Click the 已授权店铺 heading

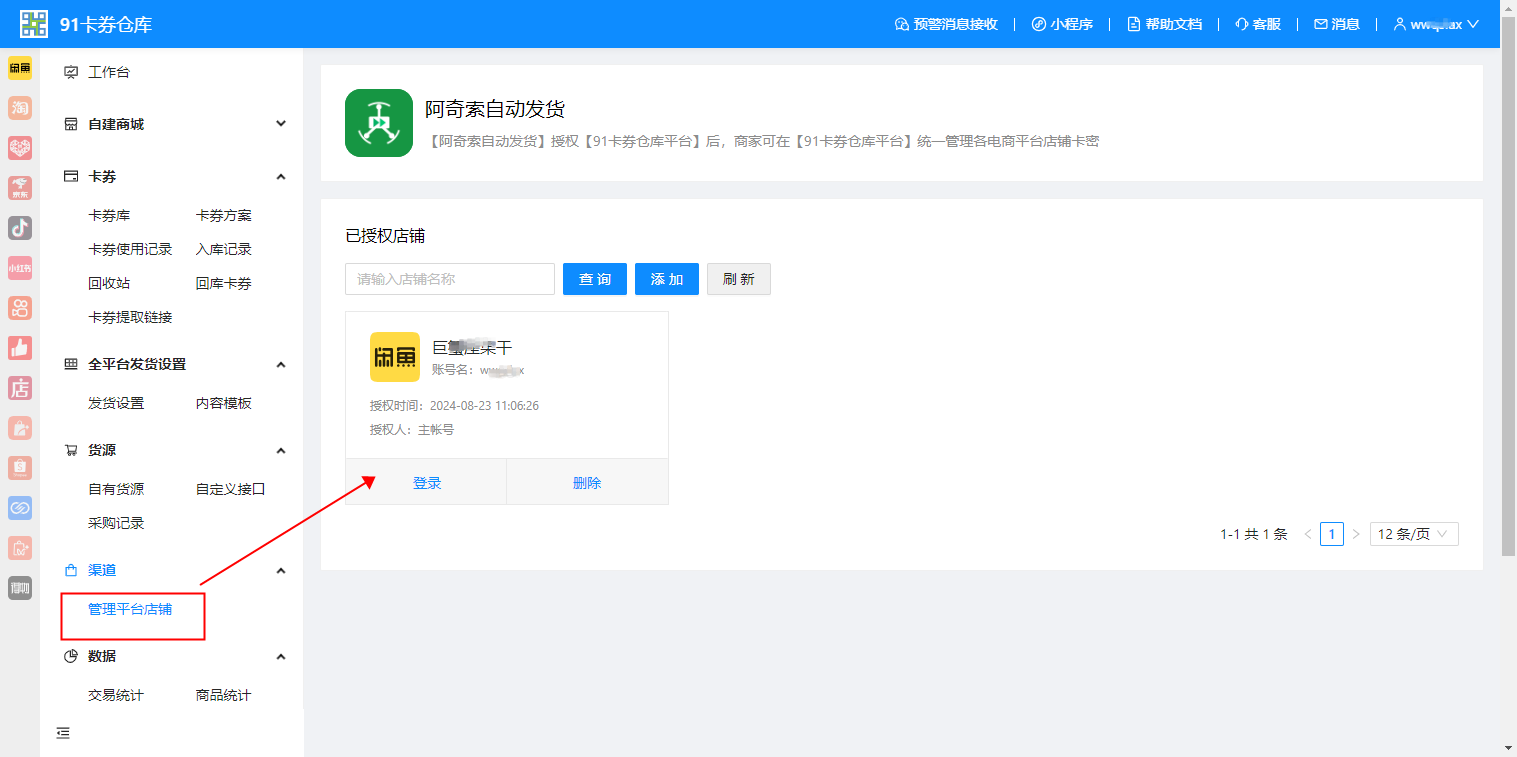385,236
